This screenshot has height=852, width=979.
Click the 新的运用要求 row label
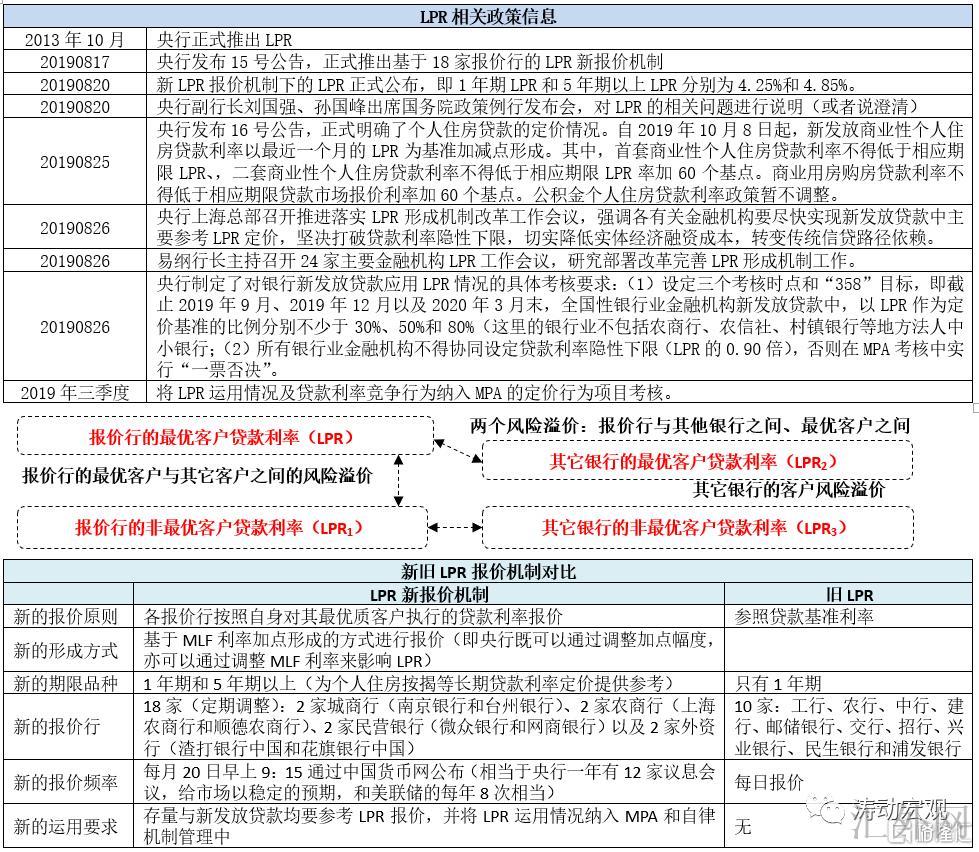click(x=66, y=826)
